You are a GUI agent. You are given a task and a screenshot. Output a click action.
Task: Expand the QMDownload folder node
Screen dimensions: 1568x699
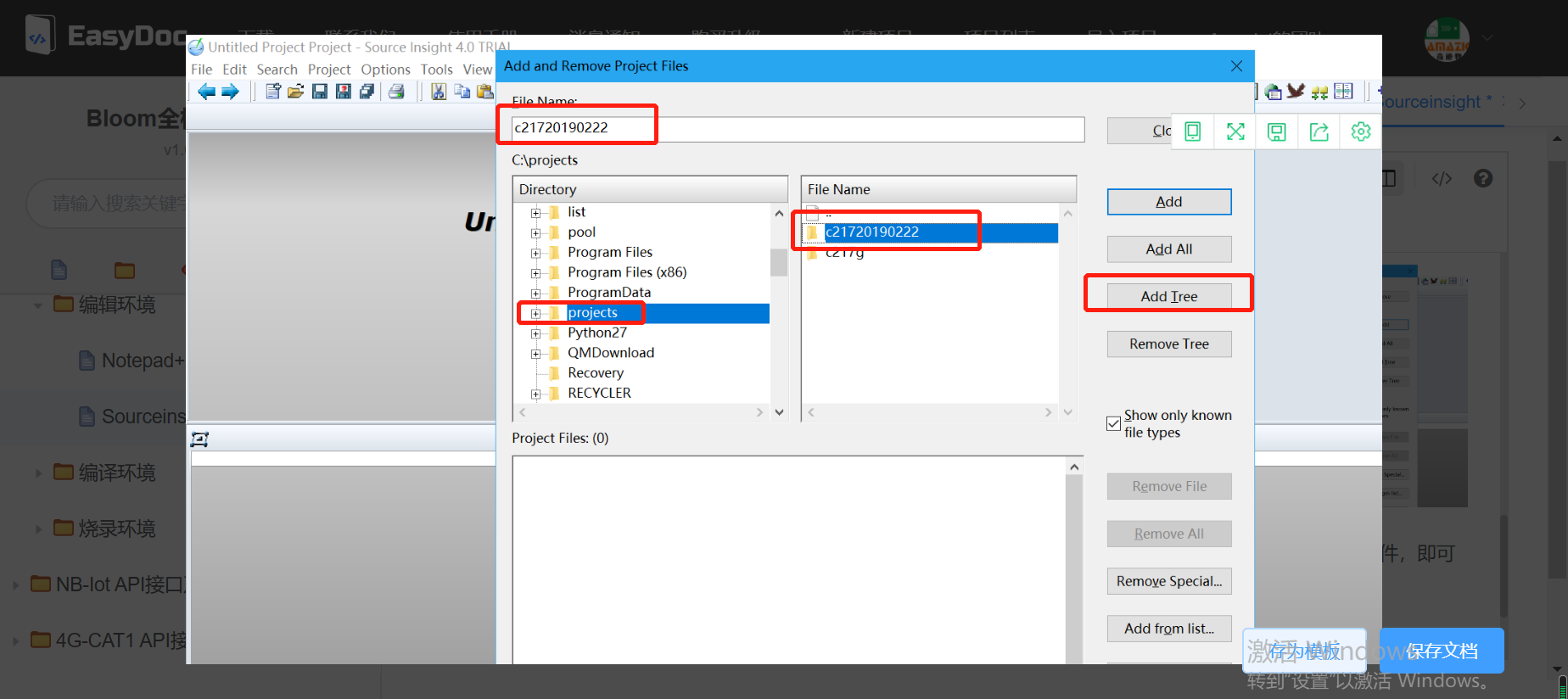click(x=535, y=354)
